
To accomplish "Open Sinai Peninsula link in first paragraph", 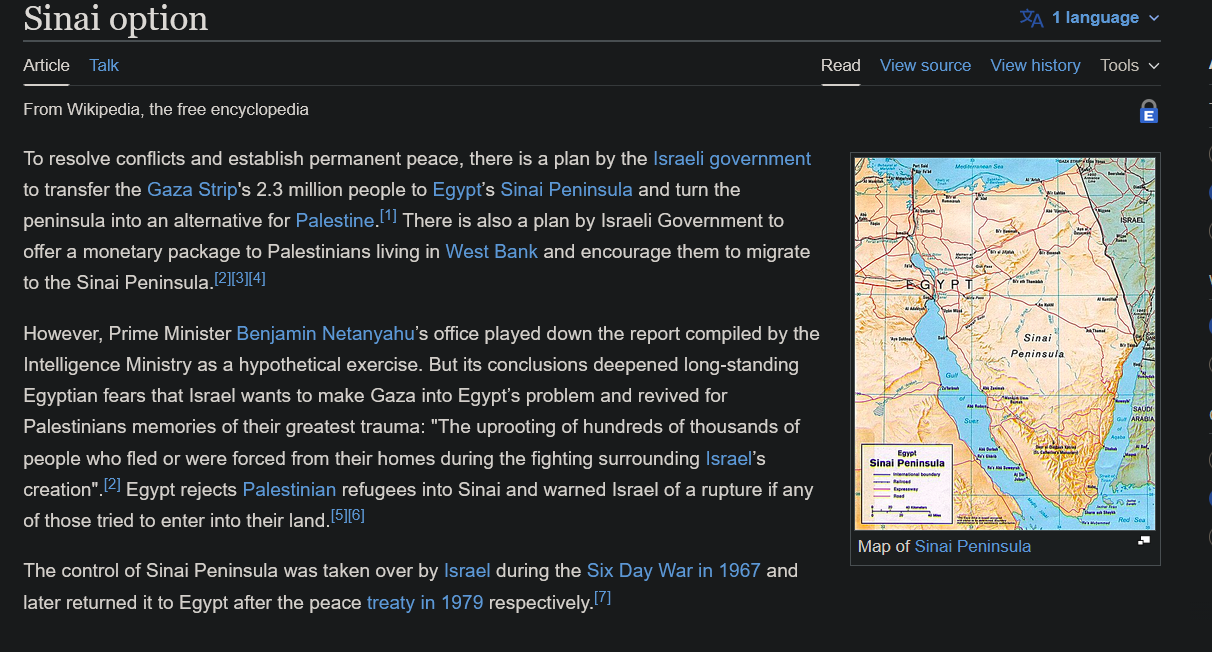I will [566, 189].
